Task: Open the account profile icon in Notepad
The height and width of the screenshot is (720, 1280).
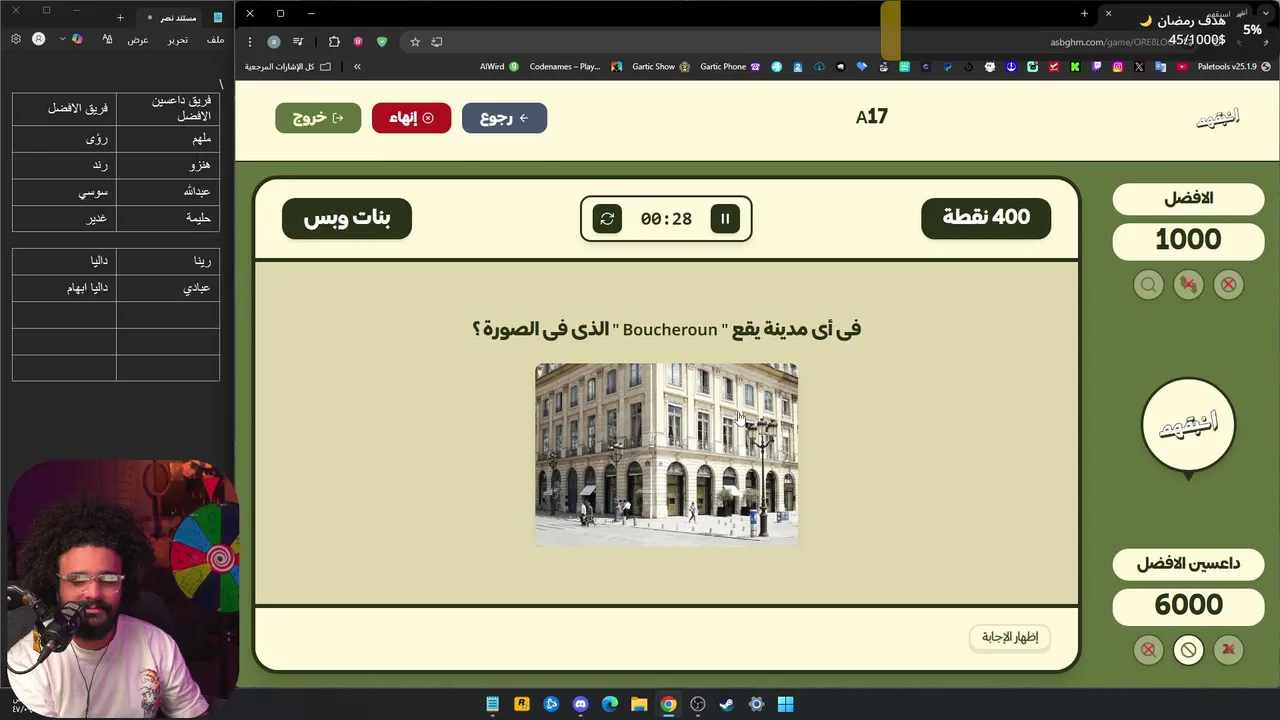Action: (39, 39)
